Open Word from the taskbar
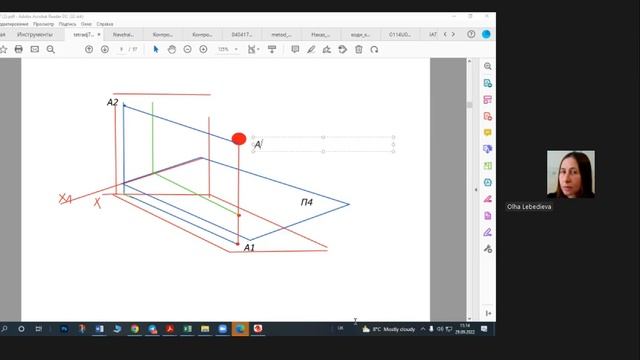 [x=99, y=329]
